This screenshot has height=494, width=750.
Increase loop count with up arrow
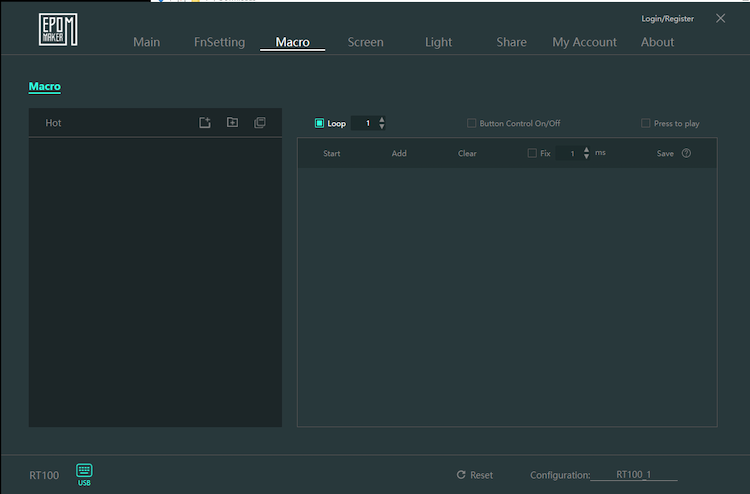point(382,119)
